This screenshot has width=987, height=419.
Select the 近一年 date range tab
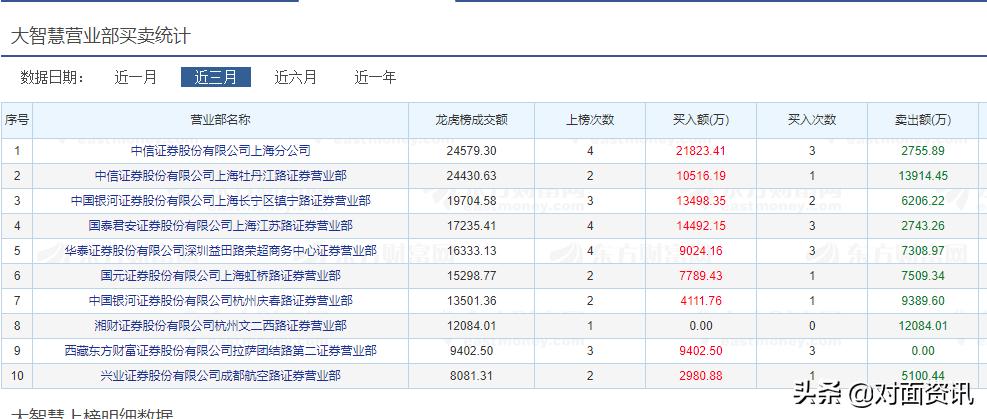(x=376, y=77)
